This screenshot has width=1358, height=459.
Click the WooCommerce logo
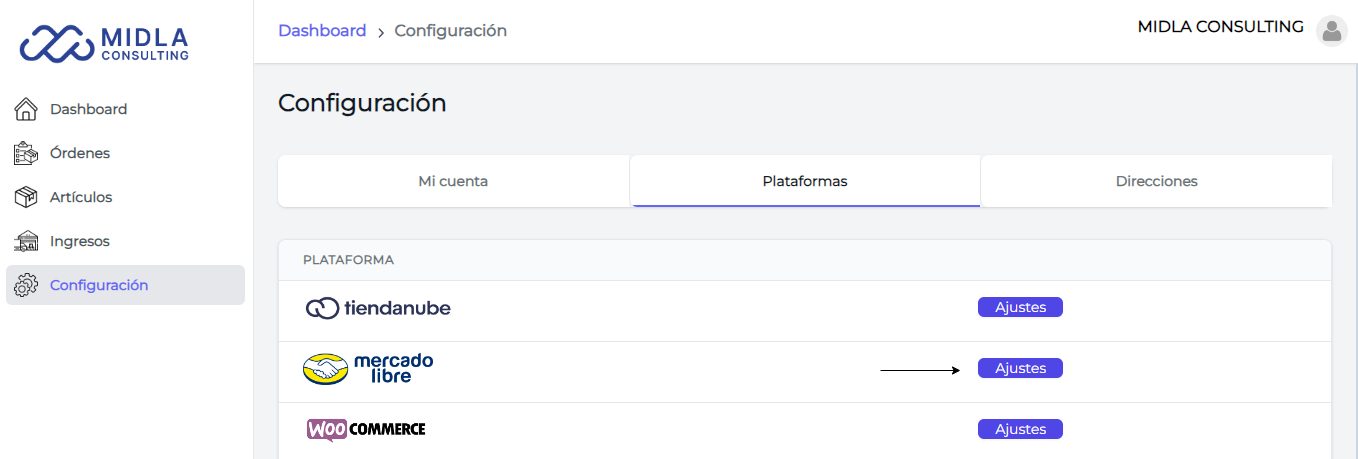point(366,429)
